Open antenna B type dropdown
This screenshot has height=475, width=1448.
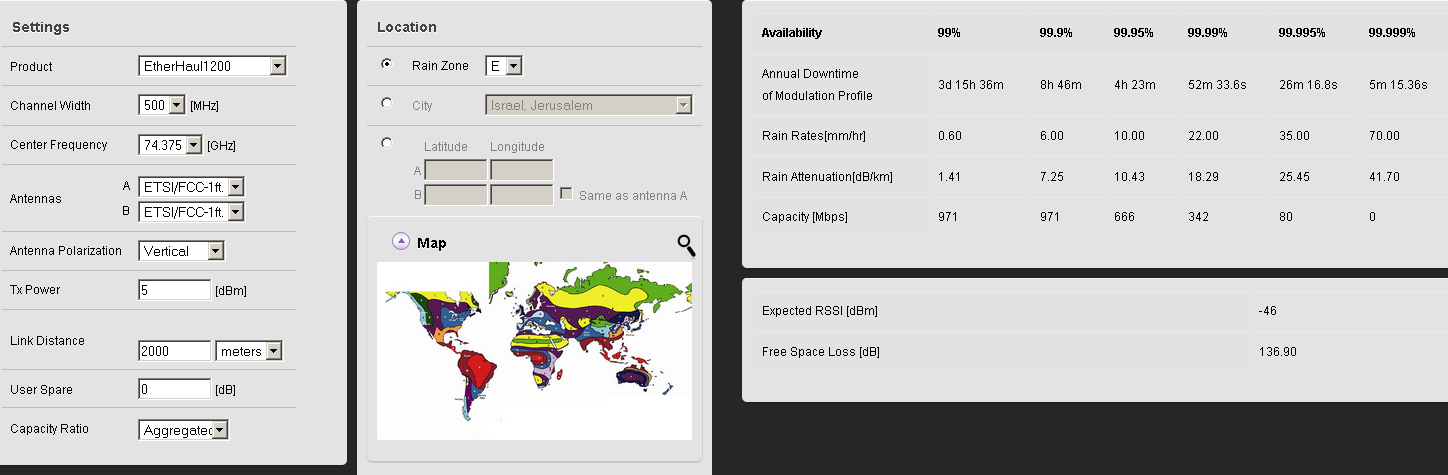pyautogui.click(x=192, y=211)
